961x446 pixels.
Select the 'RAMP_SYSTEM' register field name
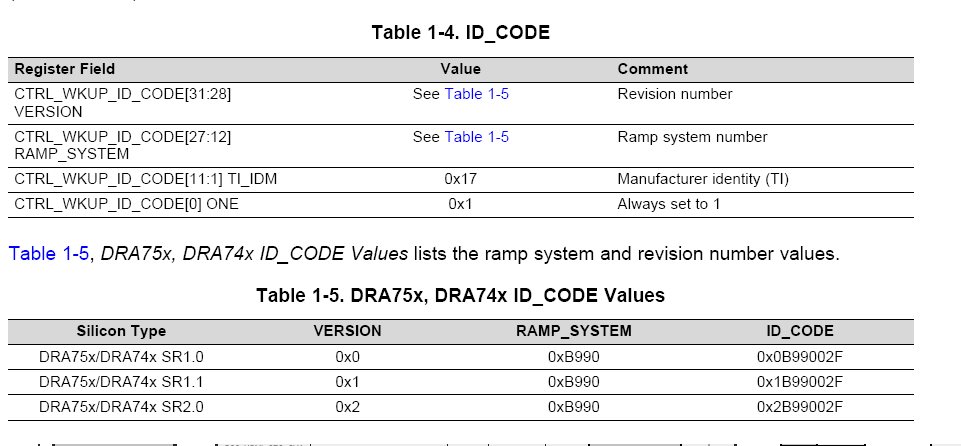click(72, 154)
